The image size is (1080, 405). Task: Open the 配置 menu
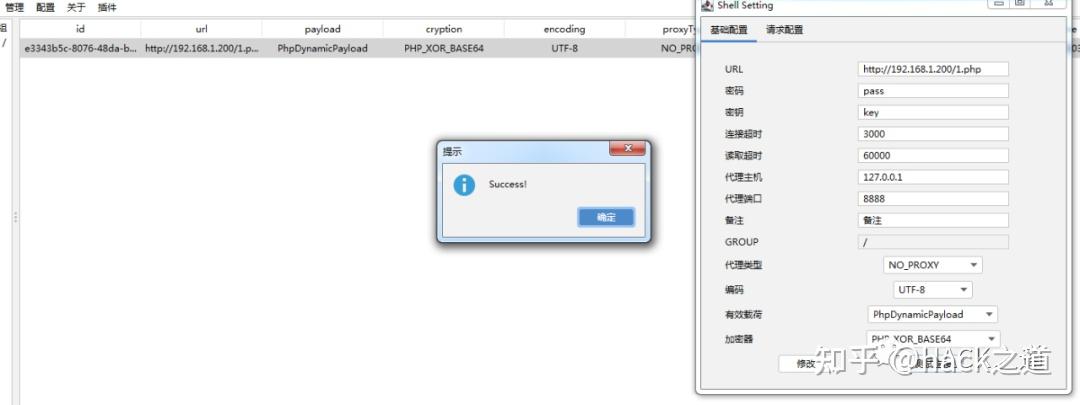click(x=45, y=8)
